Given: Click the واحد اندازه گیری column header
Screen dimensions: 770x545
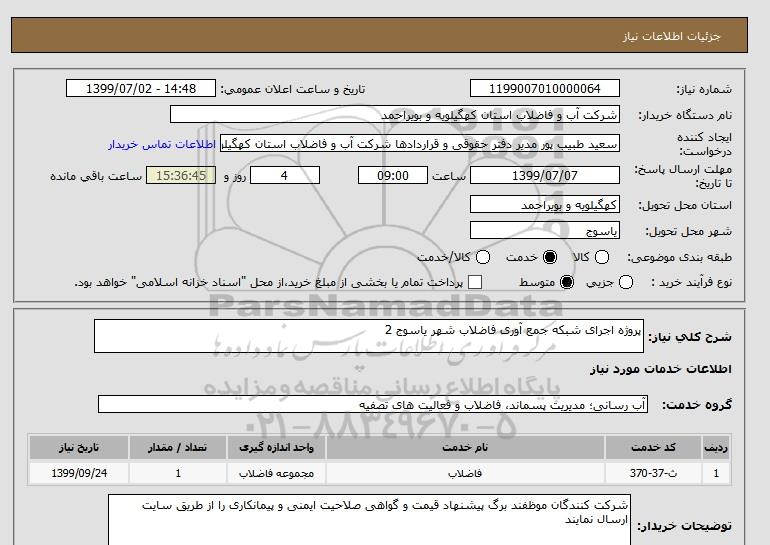Looking at the screenshot, I should 276,447.
